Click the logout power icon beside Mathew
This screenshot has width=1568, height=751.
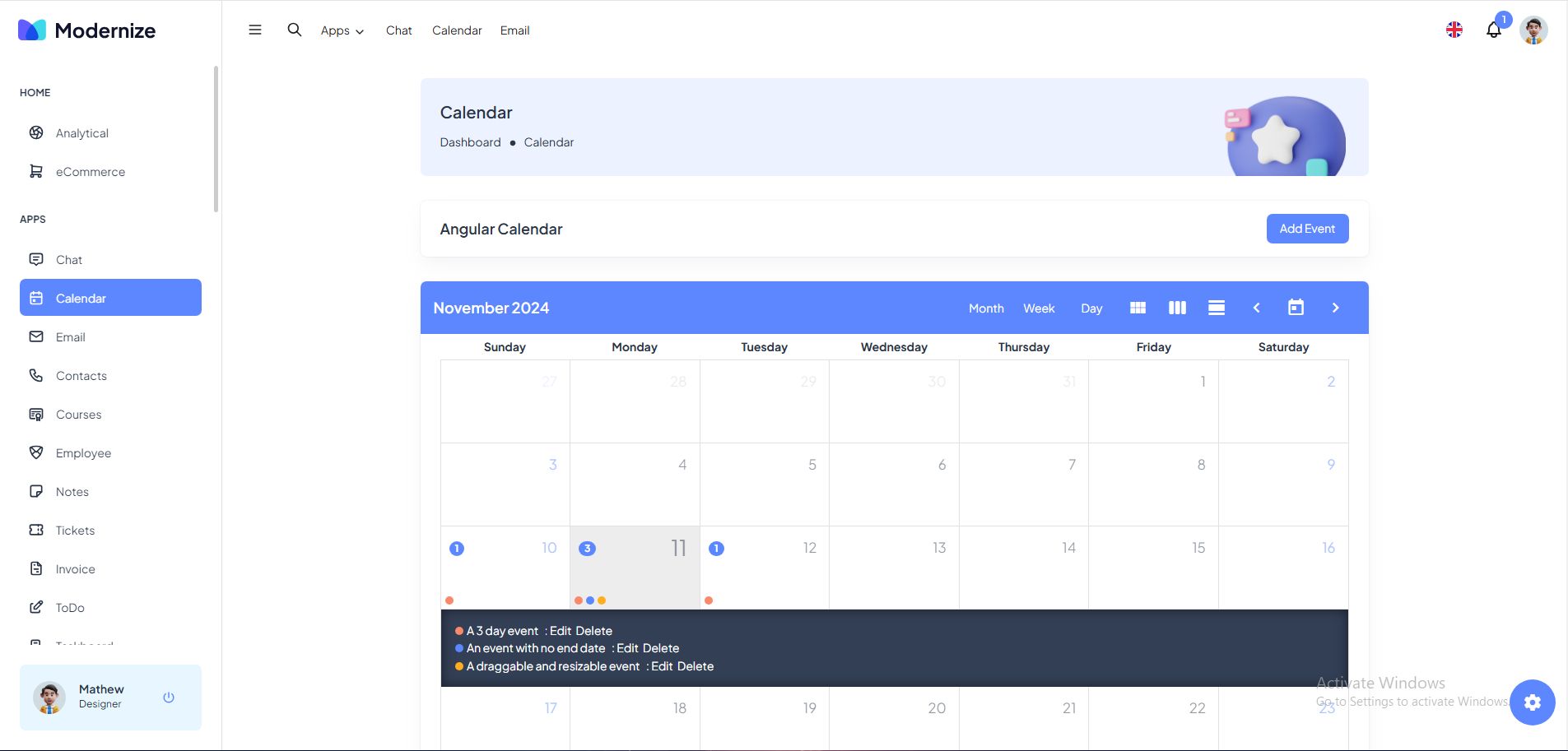click(x=169, y=698)
